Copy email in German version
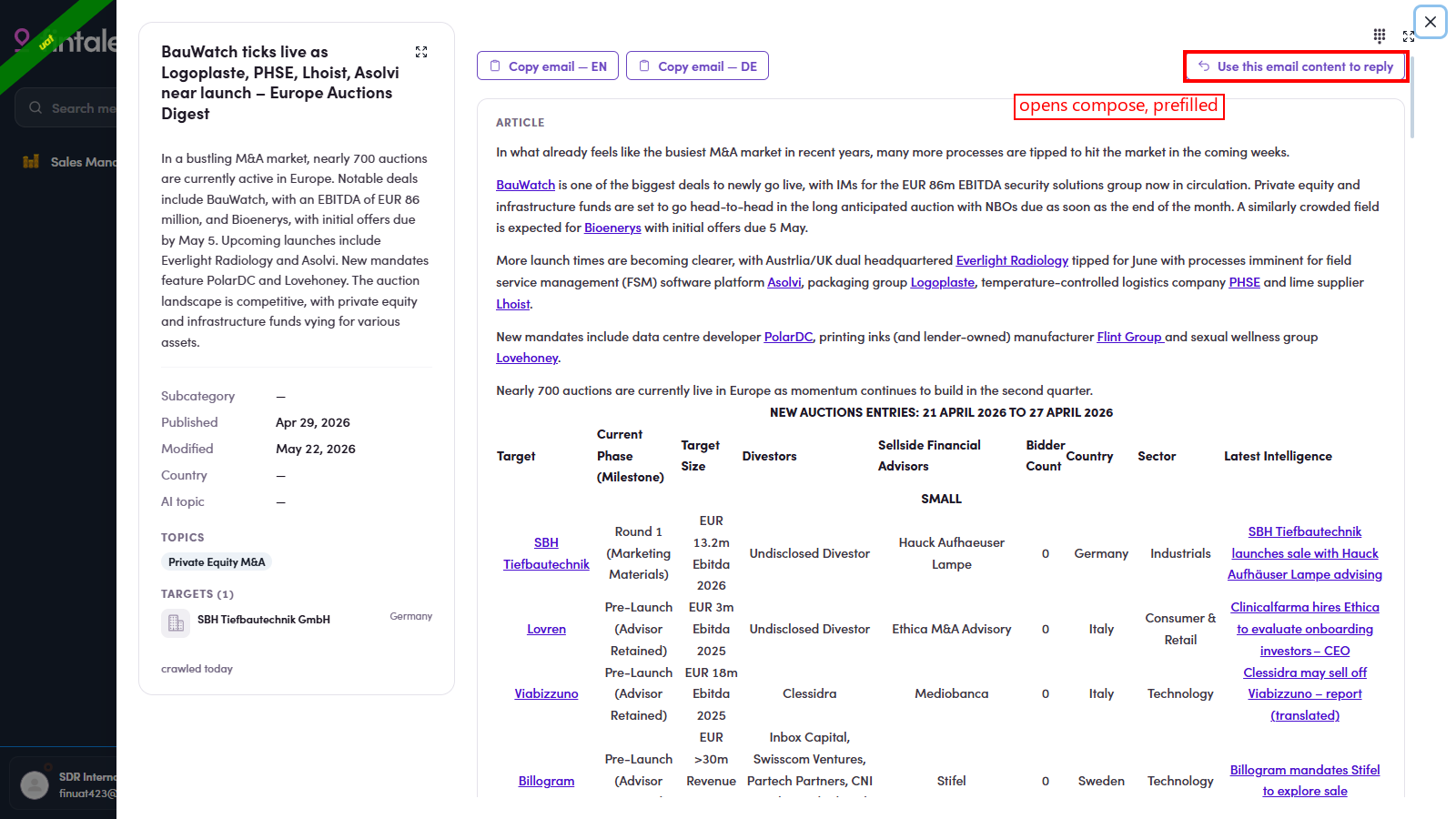Image resolution: width=1456 pixels, height=819 pixels. 697,66
